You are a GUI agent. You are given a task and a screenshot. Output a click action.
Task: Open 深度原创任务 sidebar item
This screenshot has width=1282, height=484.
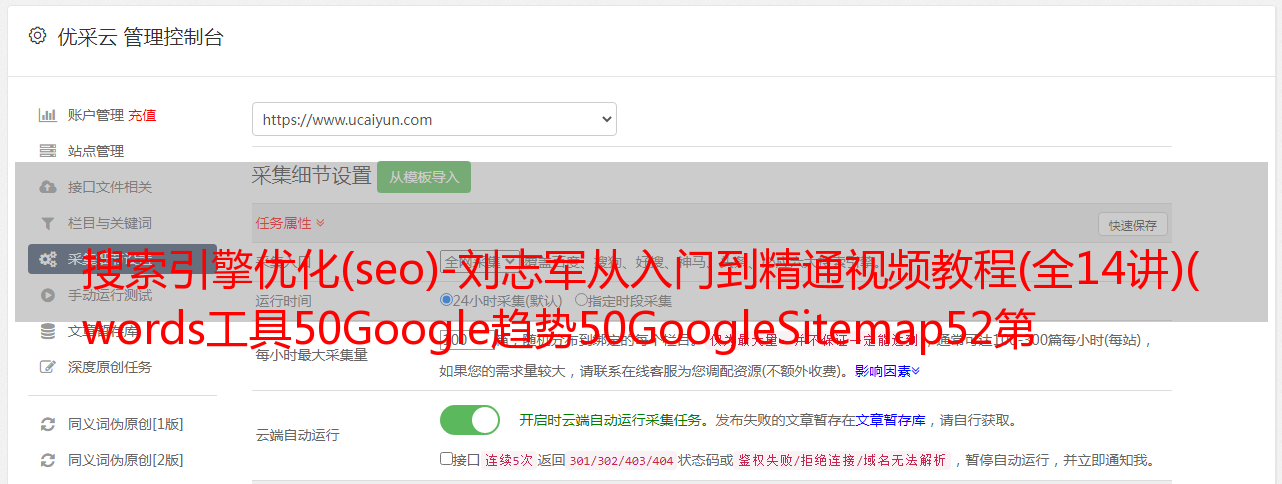coord(110,367)
